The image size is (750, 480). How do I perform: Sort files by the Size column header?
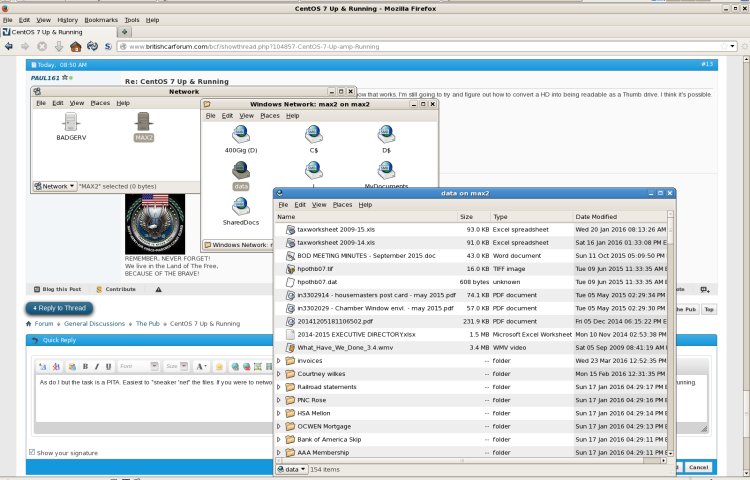coord(474,217)
